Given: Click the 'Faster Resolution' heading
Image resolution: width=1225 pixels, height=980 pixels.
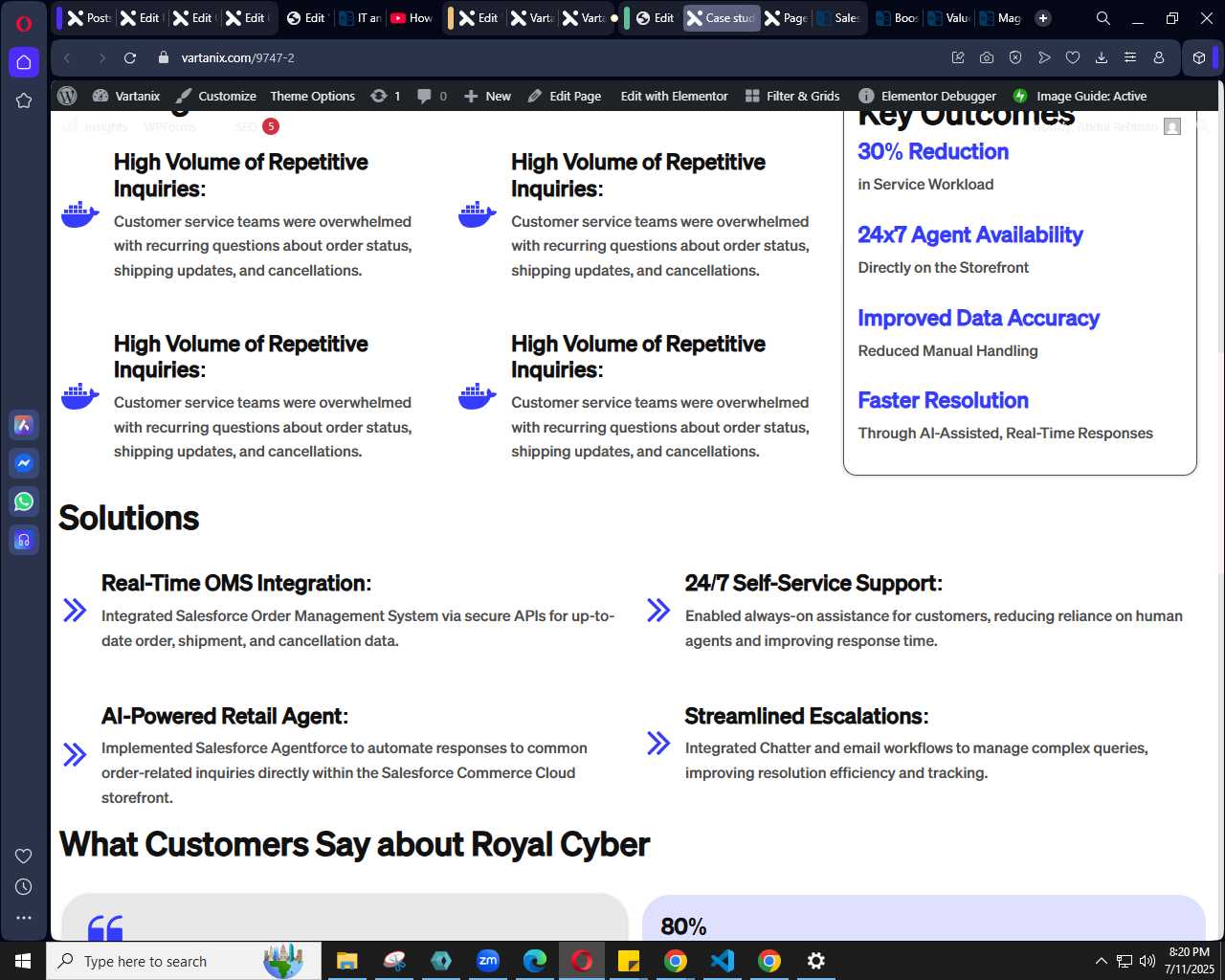Looking at the screenshot, I should click(x=943, y=400).
